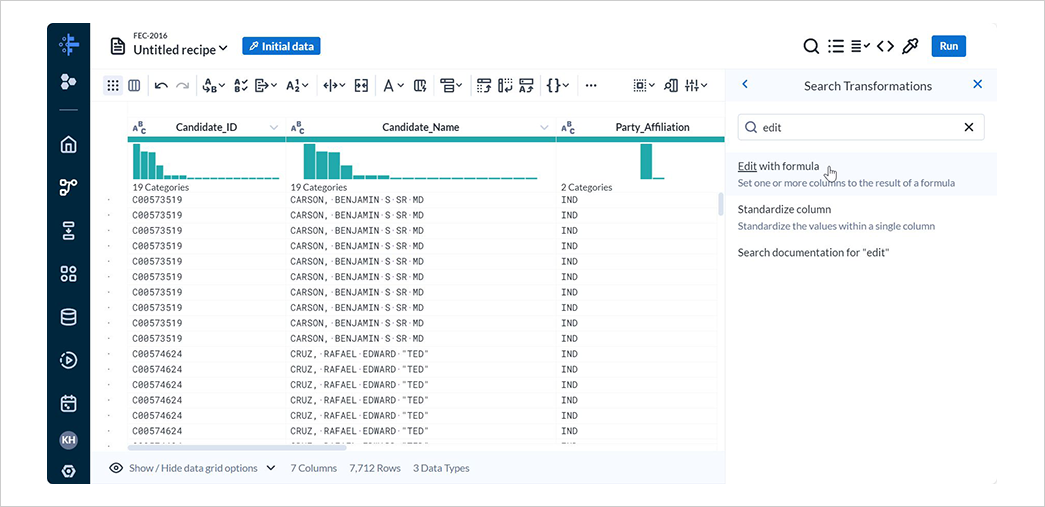Image resolution: width=1045 pixels, height=507 pixels.
Task: Open the curly braces functions dropdown
Action: (x=557, y=85)
